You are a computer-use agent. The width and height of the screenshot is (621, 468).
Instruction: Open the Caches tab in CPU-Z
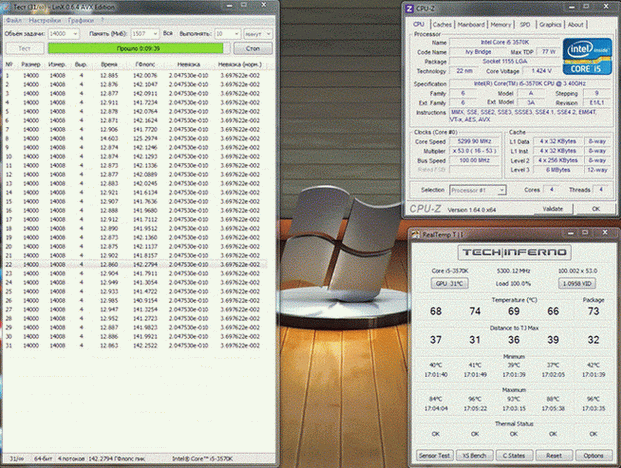pyautogui.click(x=441, y=23)
